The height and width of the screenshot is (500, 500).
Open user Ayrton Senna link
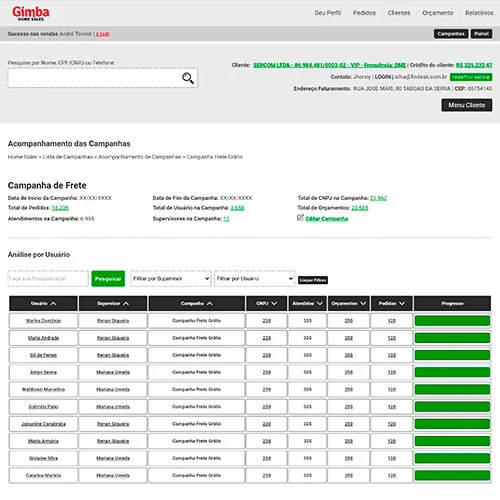(43, 372)
